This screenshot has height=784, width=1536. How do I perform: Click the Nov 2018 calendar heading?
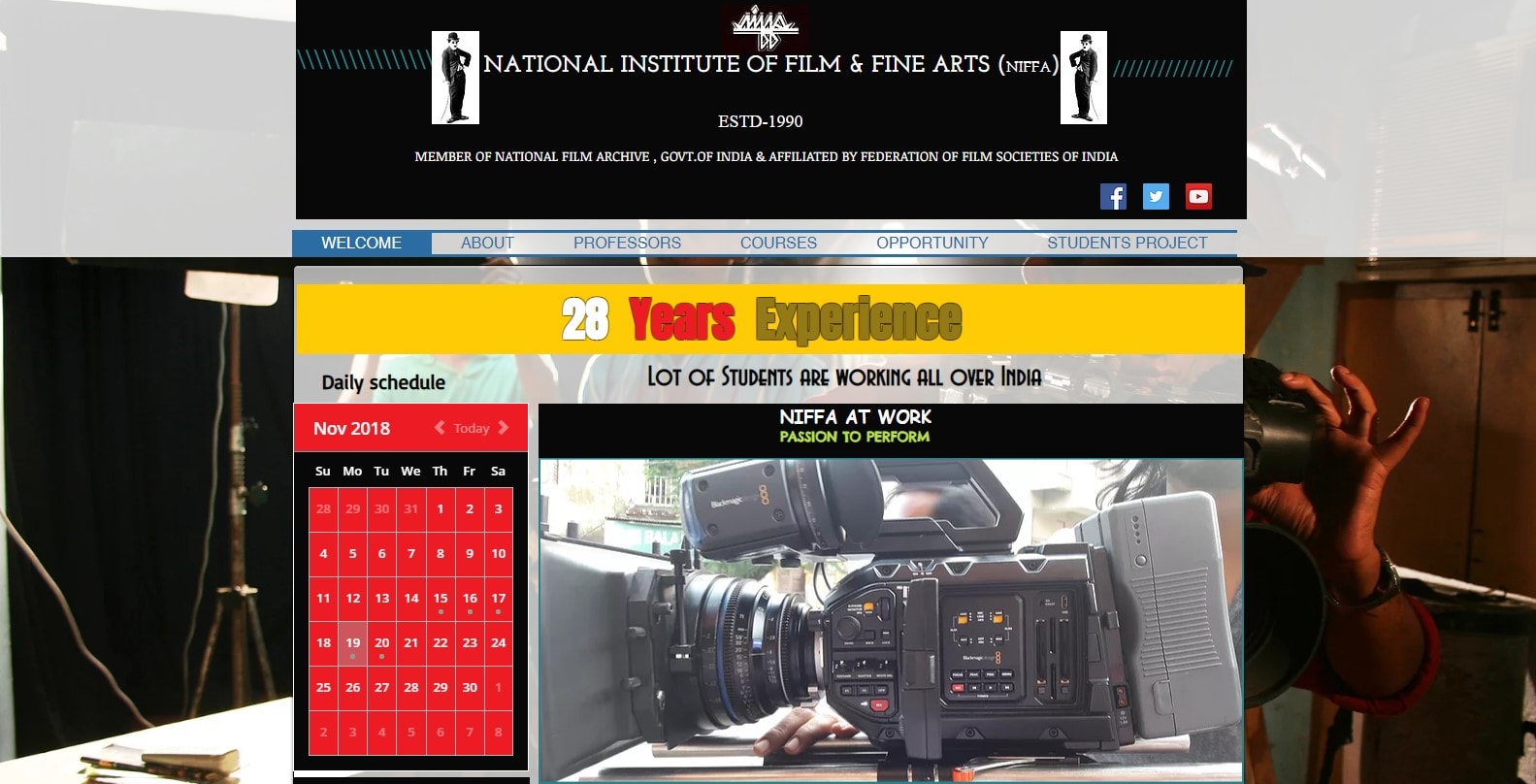coord(351,429)
